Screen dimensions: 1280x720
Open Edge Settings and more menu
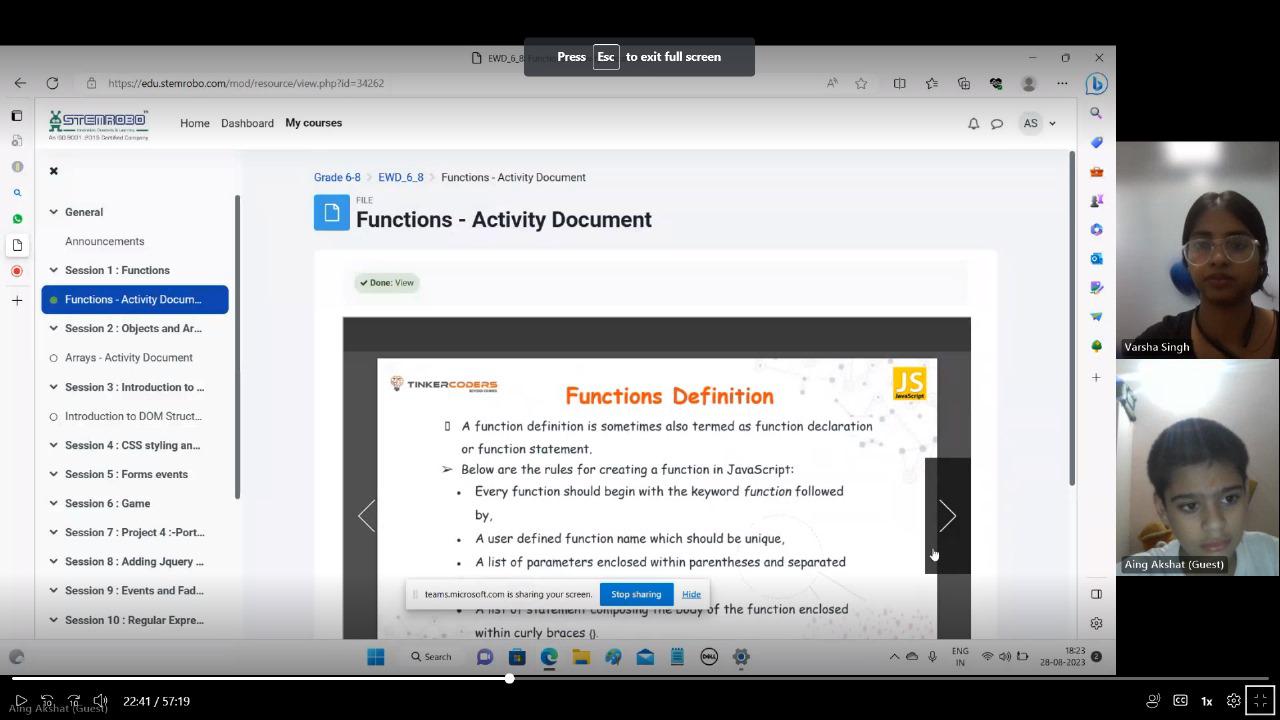(x=1062, y=83)
